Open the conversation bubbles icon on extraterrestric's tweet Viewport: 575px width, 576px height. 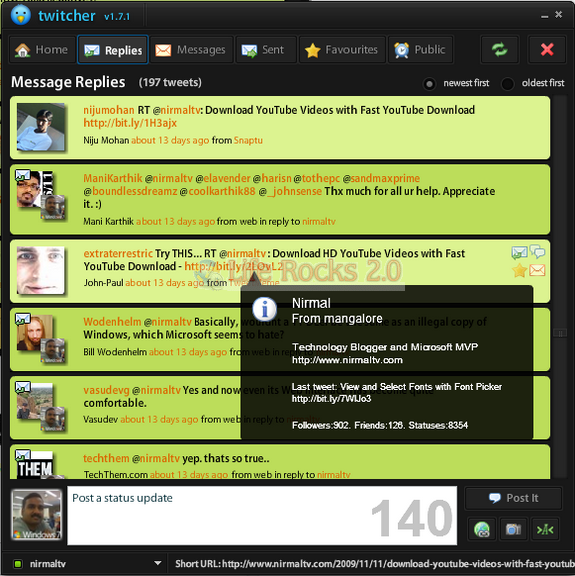[x=538, y=252]
